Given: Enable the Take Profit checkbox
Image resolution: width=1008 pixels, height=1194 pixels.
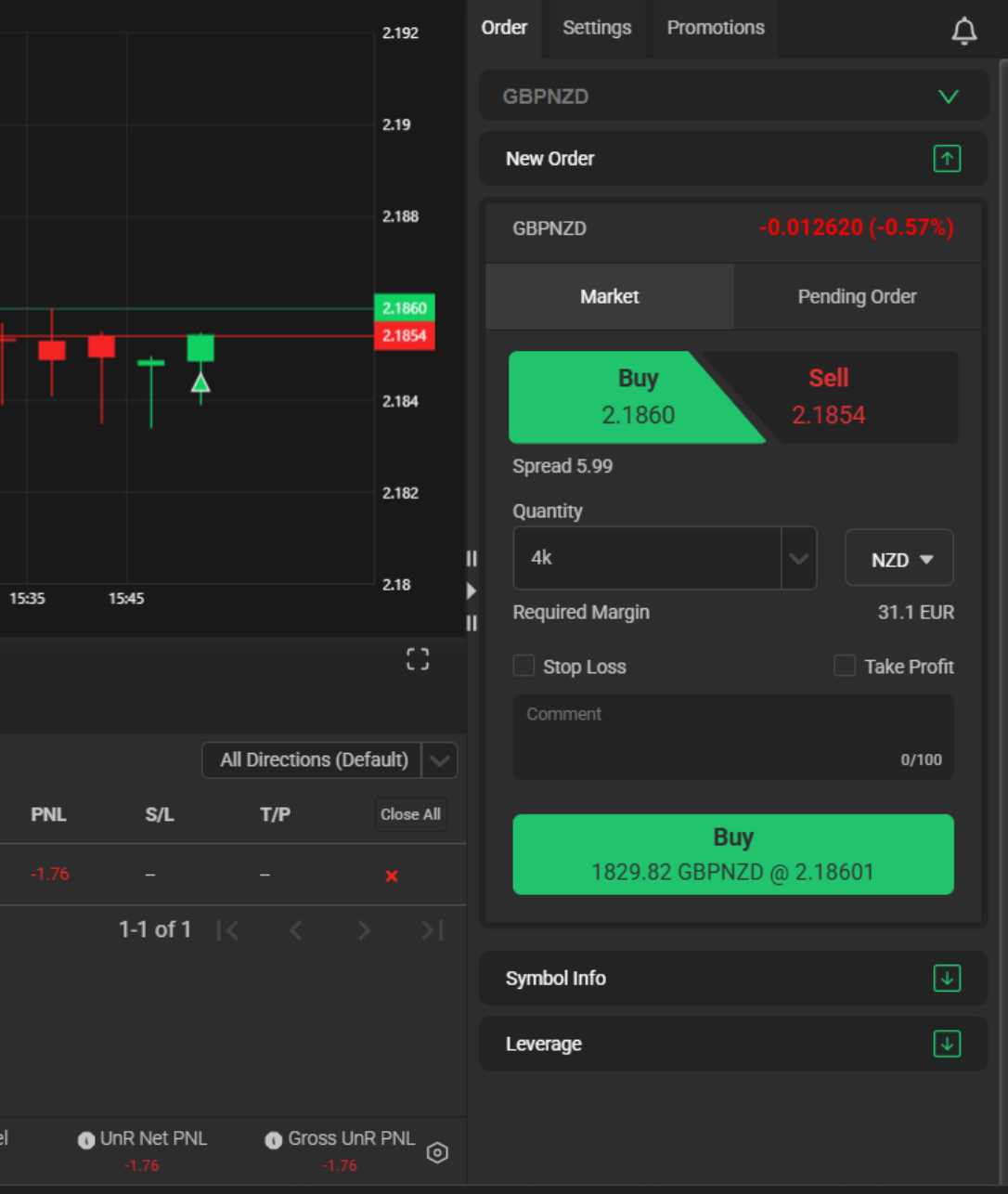Looking at the screenshot, I should pyautogui.click(x=845, y=666).
